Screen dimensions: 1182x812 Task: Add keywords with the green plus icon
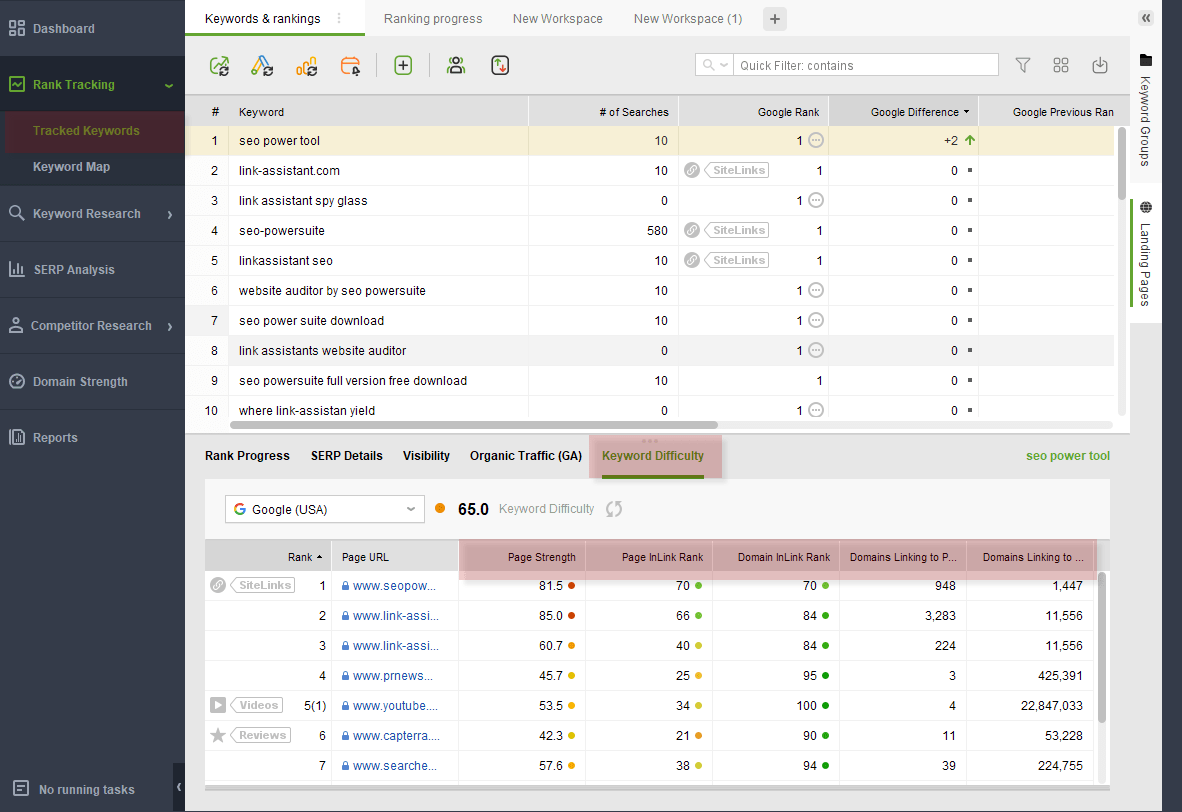[403, 66]
